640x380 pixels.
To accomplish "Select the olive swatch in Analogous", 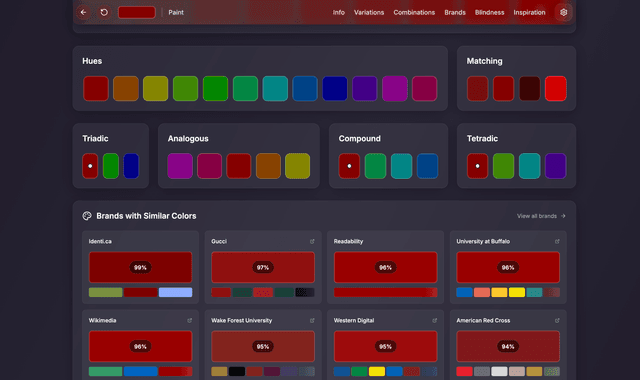I will tap(298, 166).
